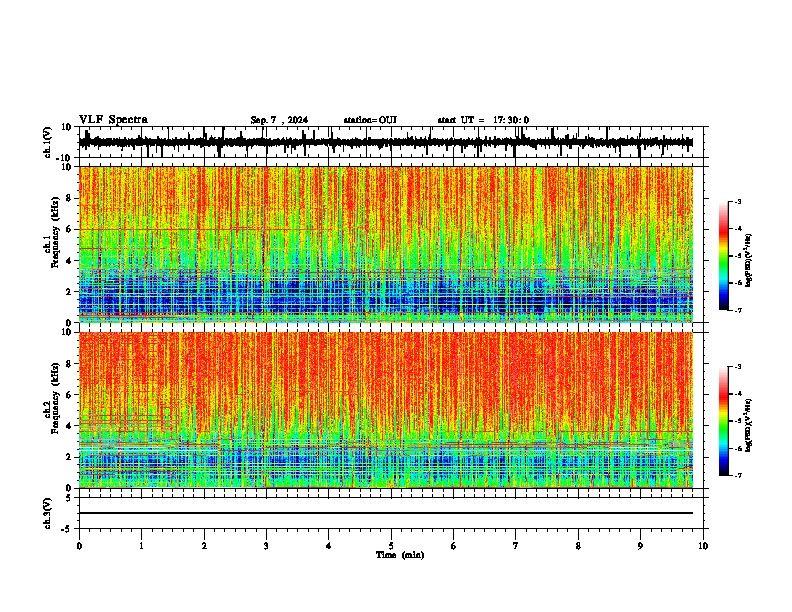792x612 pixels.
Task: Click the "station=OUJ" label
Action: tap(370, 120)
